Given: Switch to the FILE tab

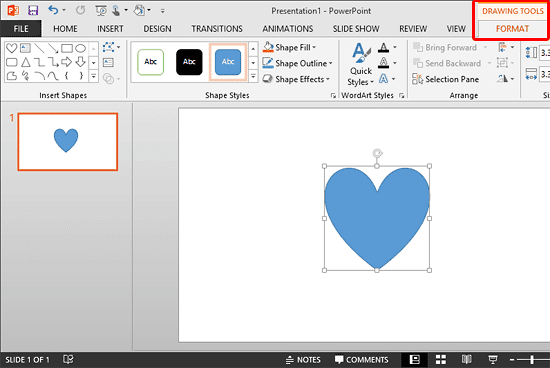Looking at the screenshot, I should tap(21, 29).
